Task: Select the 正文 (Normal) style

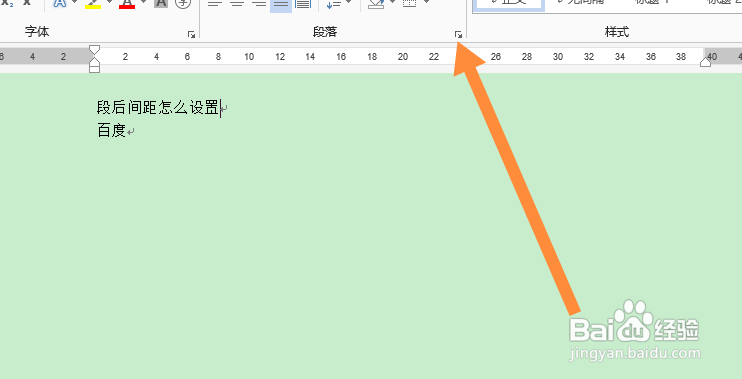Action: coord(509,5)
